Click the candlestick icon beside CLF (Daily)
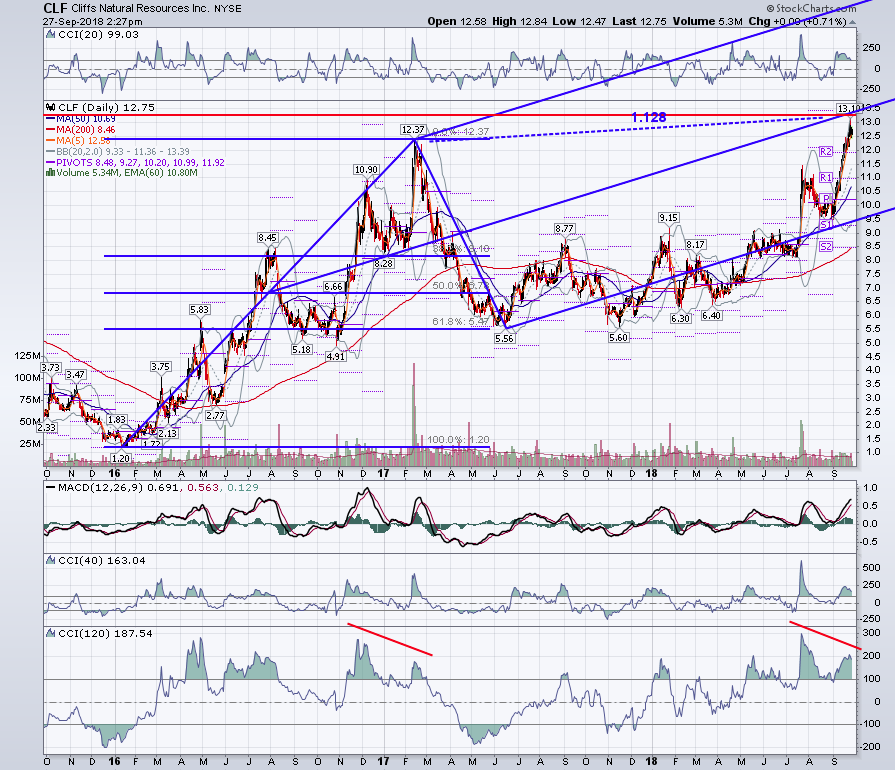 click(x=51, y=107)
